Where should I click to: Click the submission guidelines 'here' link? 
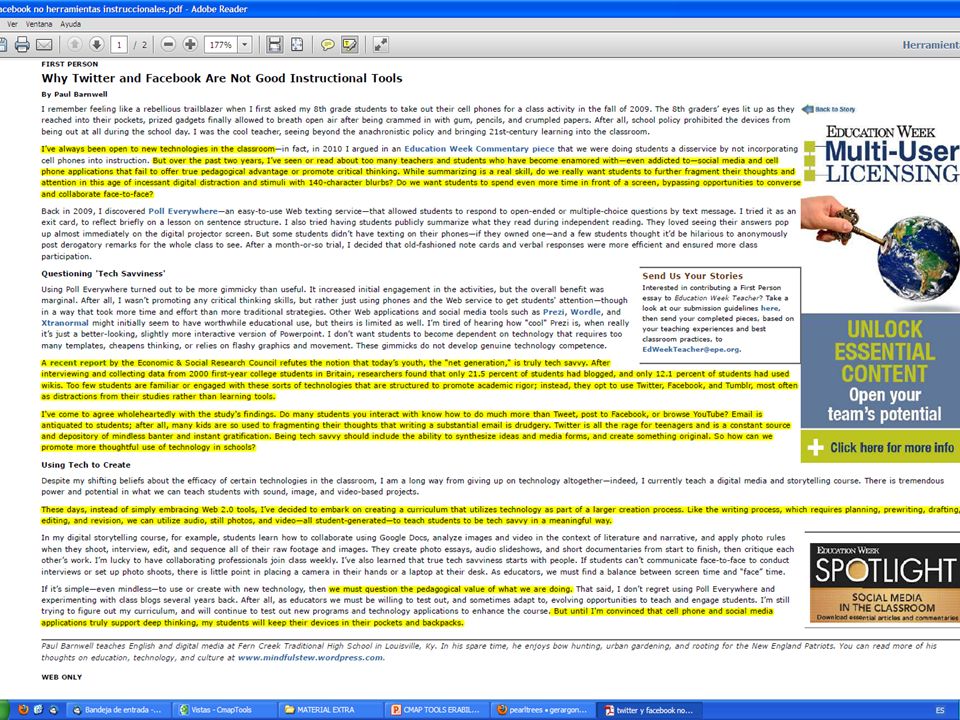click(770, 309)
